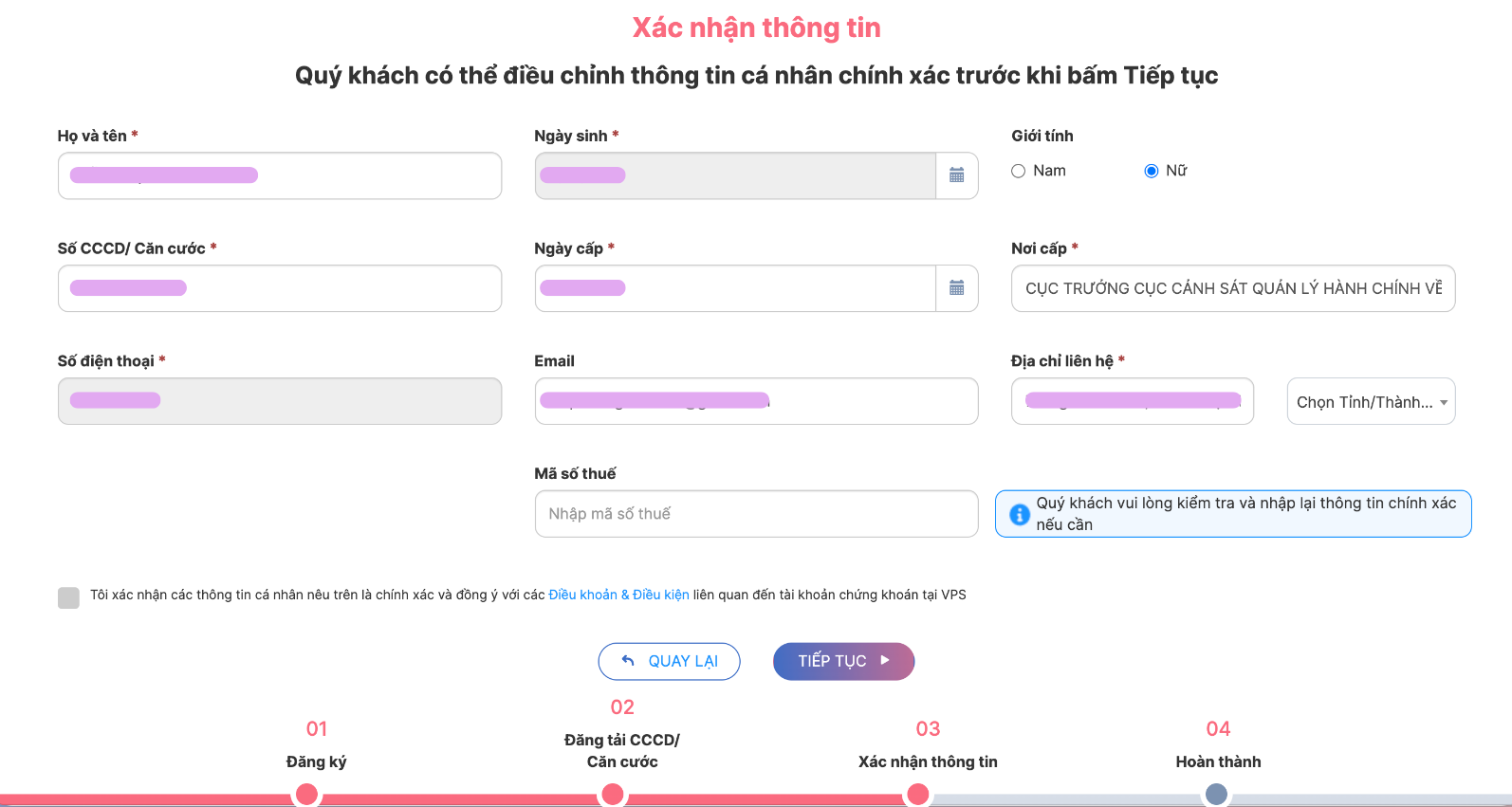This screenshot has height=807, width=1512.
Task: Select the Nữ gender radio button
Action: (x=1151, y=171)
